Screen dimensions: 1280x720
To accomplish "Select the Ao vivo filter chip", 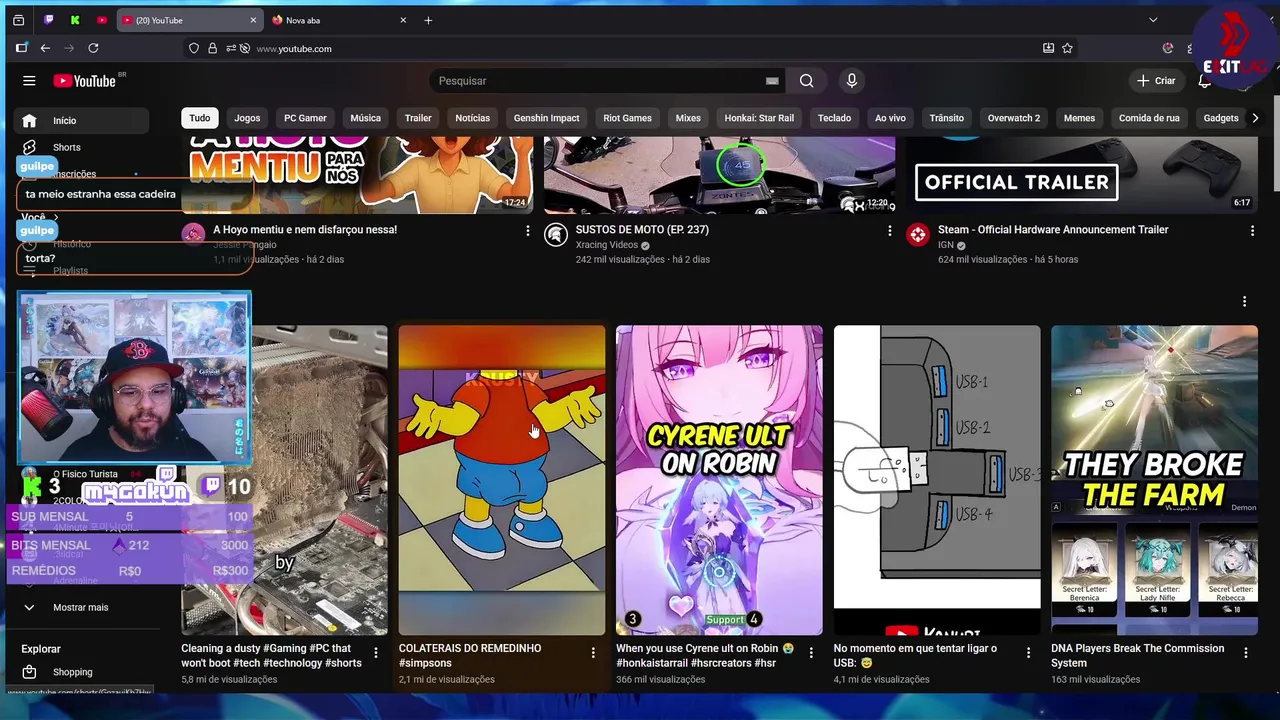I will [x=890, y=118].
